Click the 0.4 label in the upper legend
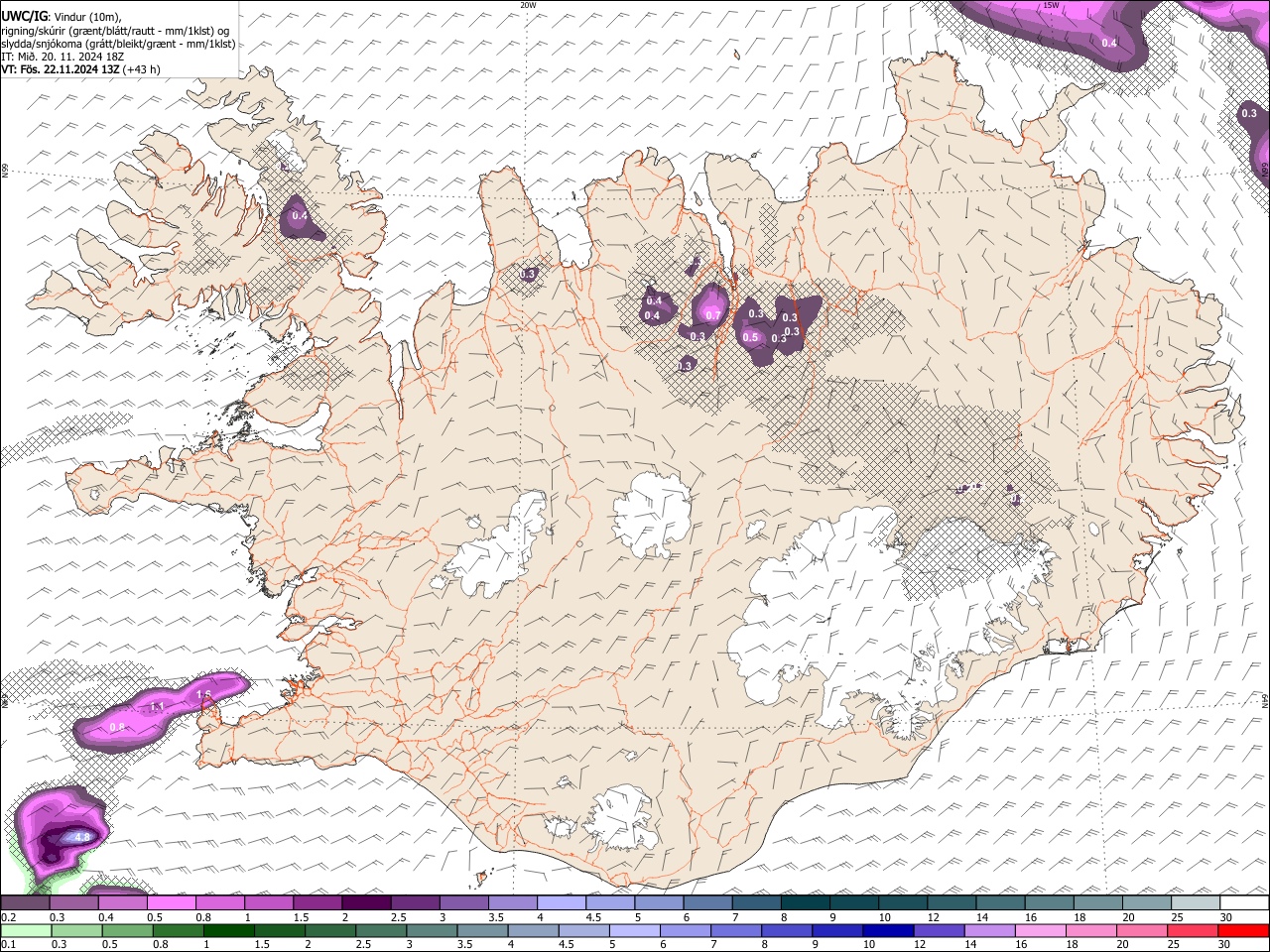The width and height of the screenshot is (1270, 952). (x=106, y=917)
